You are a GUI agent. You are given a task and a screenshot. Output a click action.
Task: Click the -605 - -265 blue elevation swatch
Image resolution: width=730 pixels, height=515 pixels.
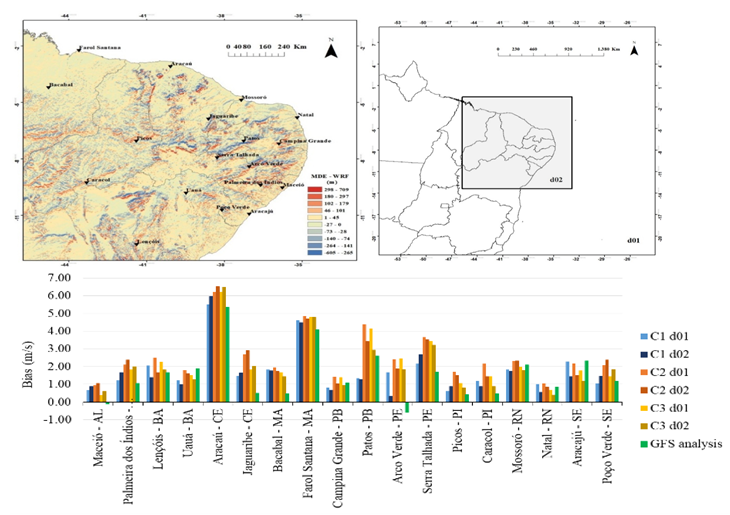click(x=314, y=252)
